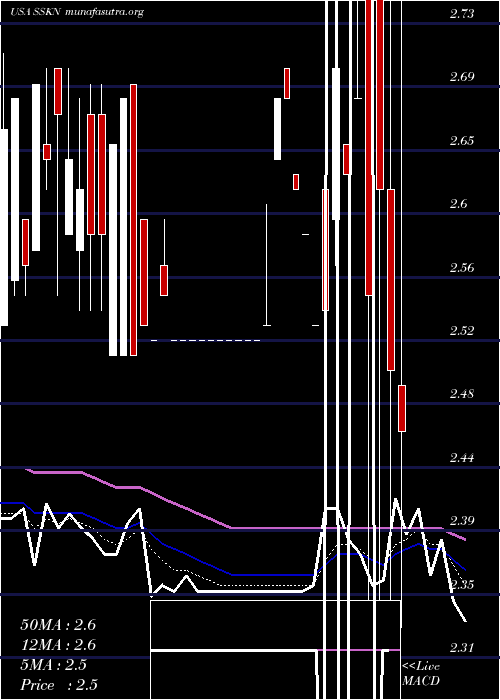The image size is (500, 700).
Task: Click the 'USA SSKN munafasutra.org' chart title
Action: 77,12
